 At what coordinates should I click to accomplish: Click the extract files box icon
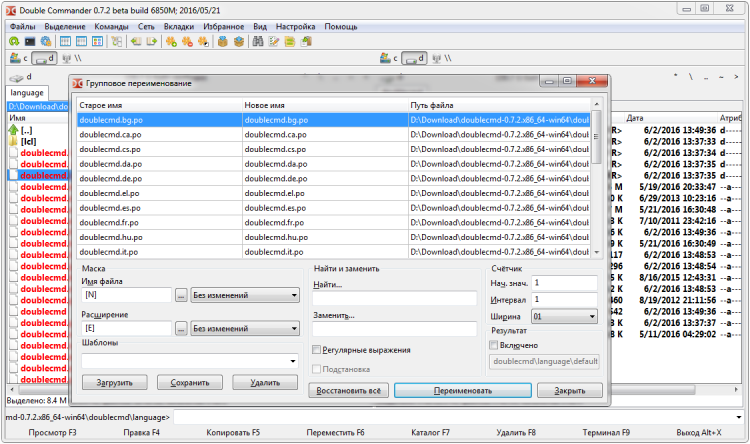(x=239, y=42)
